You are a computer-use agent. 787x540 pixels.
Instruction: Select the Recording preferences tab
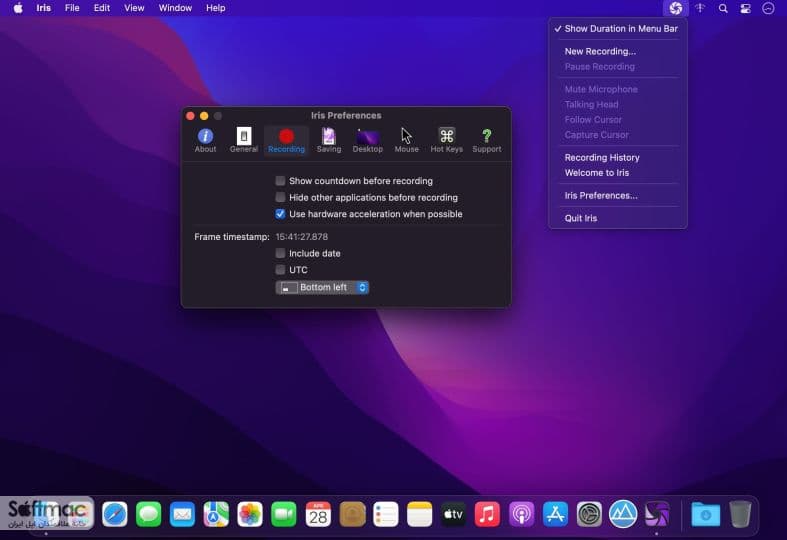[x=286, y=140]
